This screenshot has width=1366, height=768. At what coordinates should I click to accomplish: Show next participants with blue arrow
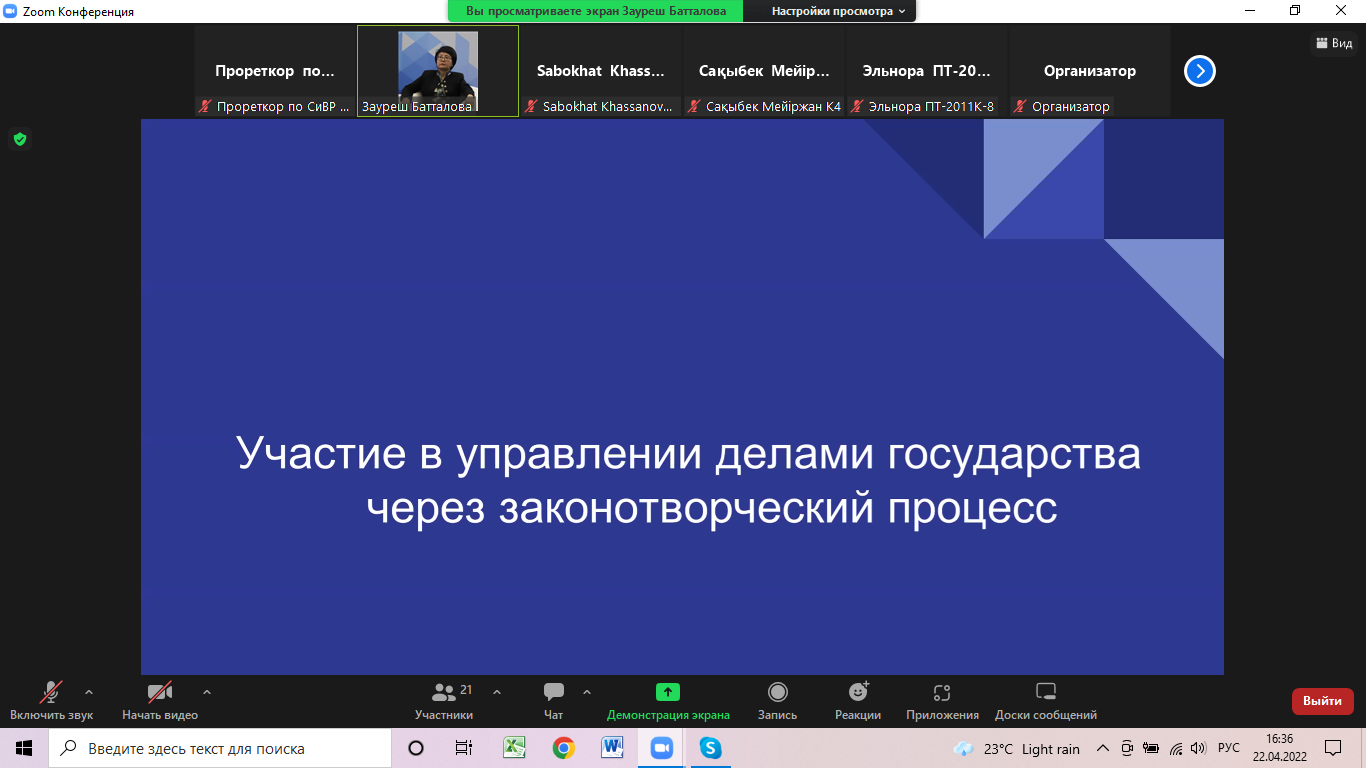1199,71
